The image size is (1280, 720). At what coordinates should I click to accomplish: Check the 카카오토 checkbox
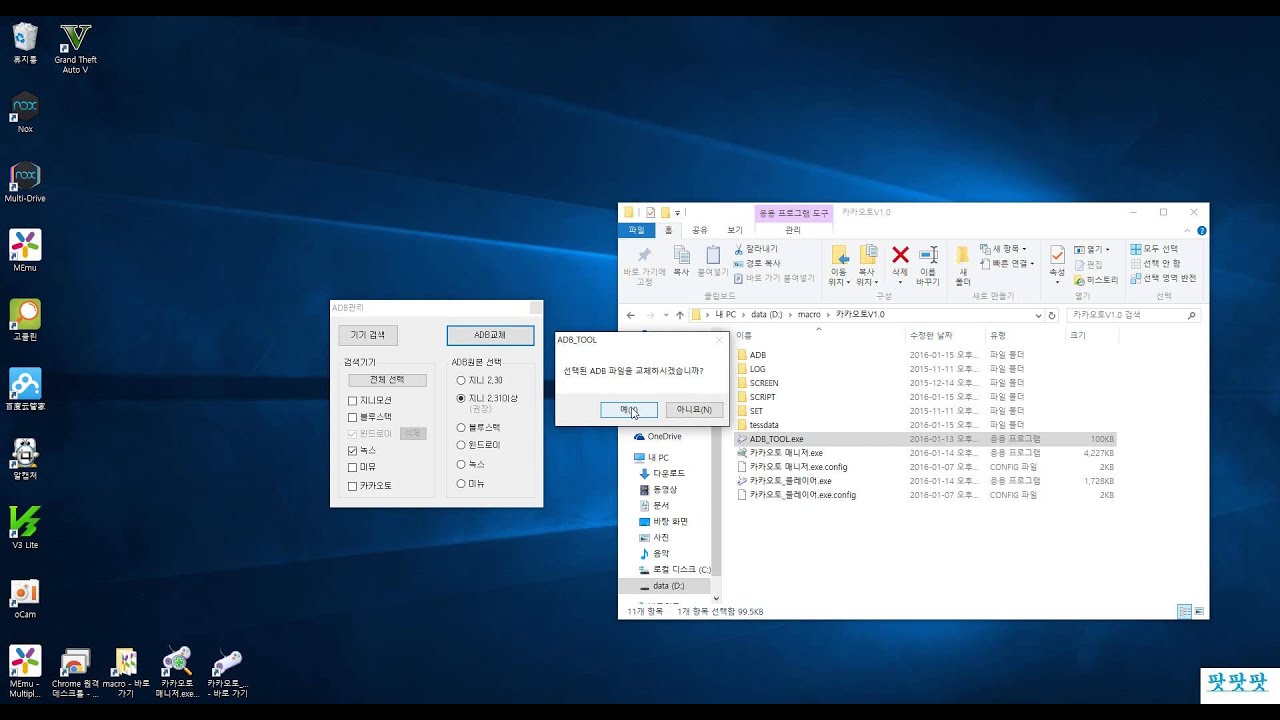[352, 486]
